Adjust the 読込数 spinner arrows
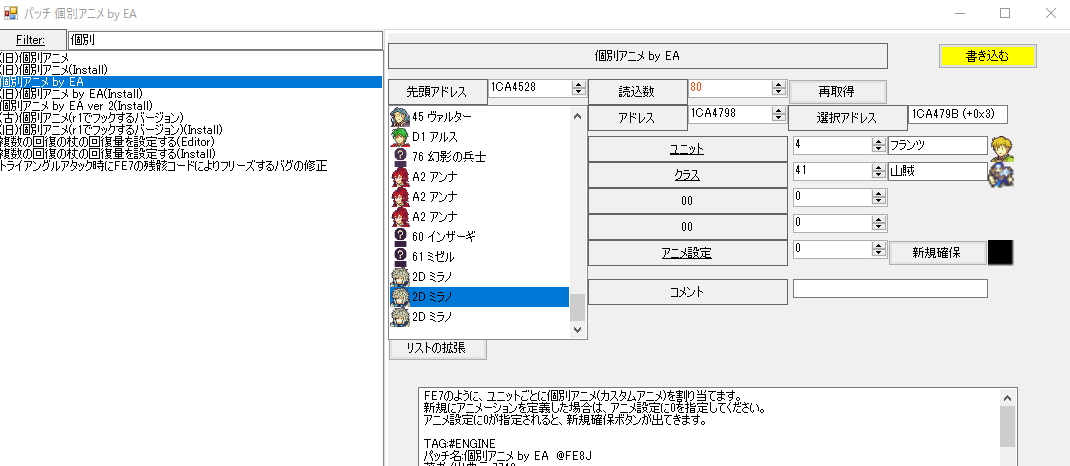The image size is (1070, 466). click(778, 88)
